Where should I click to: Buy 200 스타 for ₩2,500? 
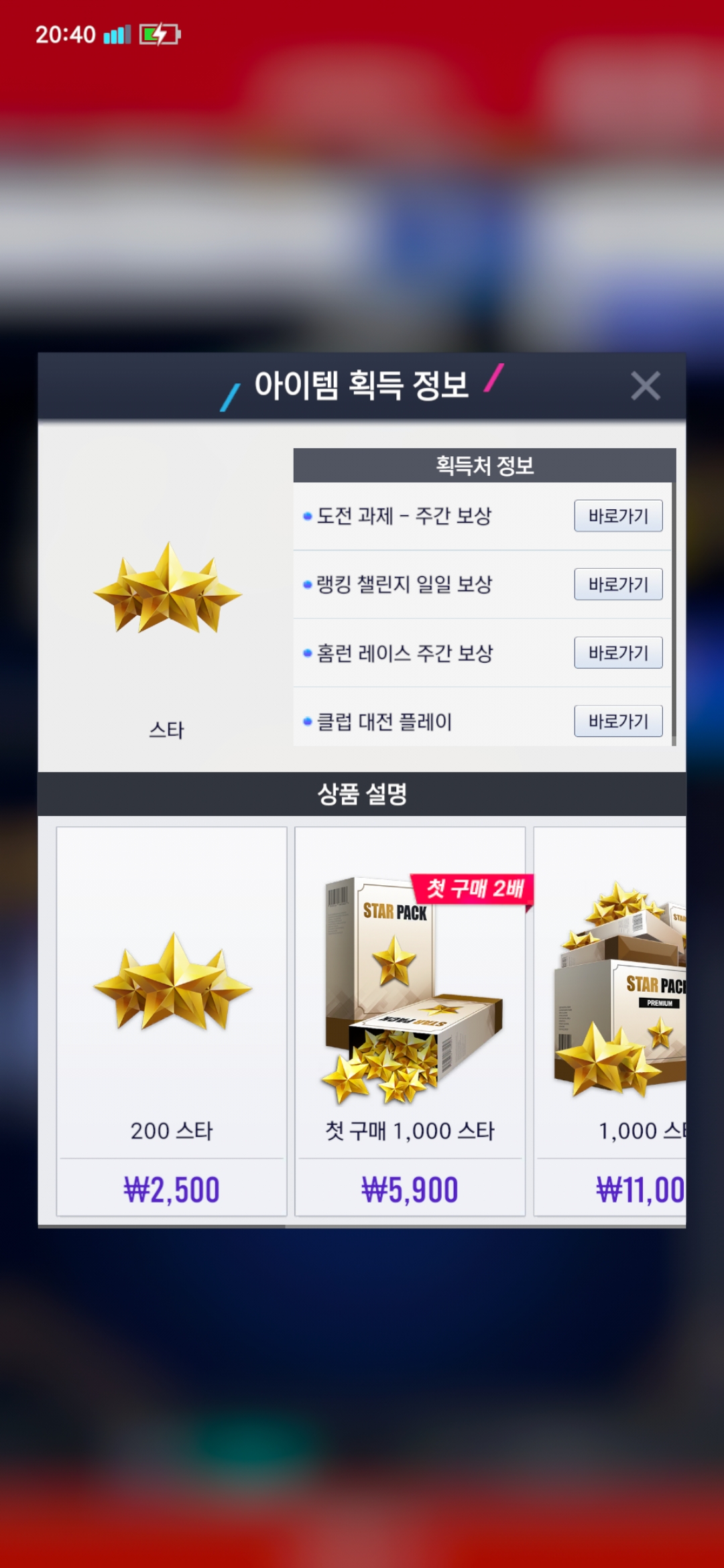(172, 1190)
